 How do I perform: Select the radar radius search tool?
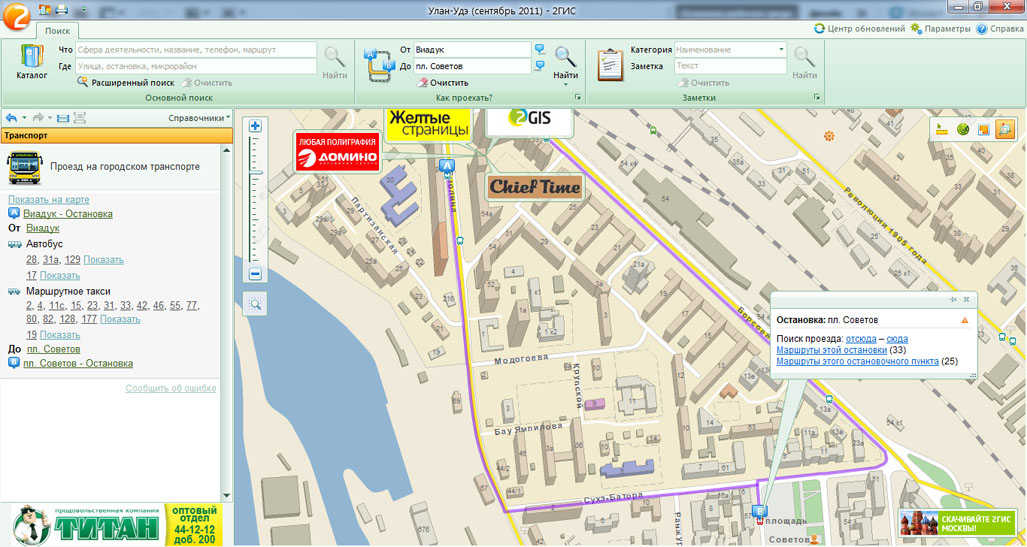point(963,129)
